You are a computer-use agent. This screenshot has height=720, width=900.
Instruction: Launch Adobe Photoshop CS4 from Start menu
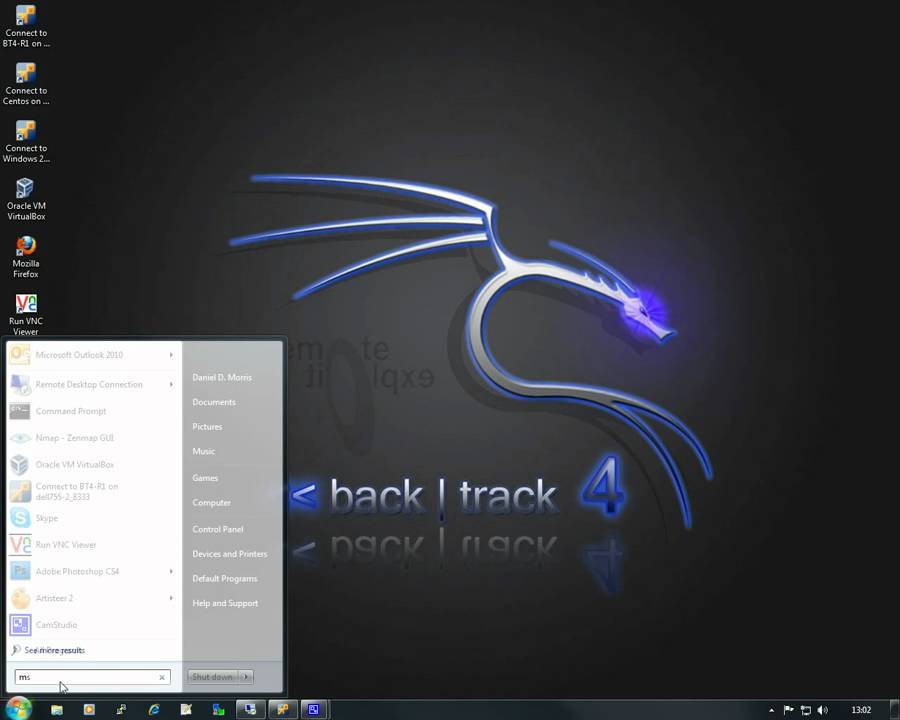[x=94, y=571]
